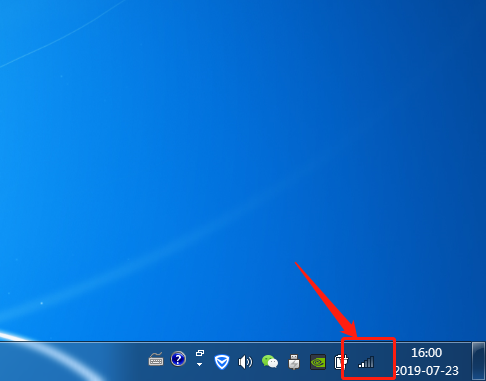Click the Show desktop button

coord(478,361)
